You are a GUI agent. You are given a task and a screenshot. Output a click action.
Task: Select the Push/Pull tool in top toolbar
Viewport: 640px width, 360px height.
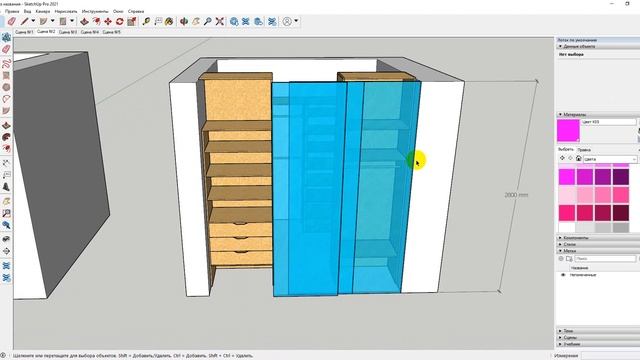[84, 21]
